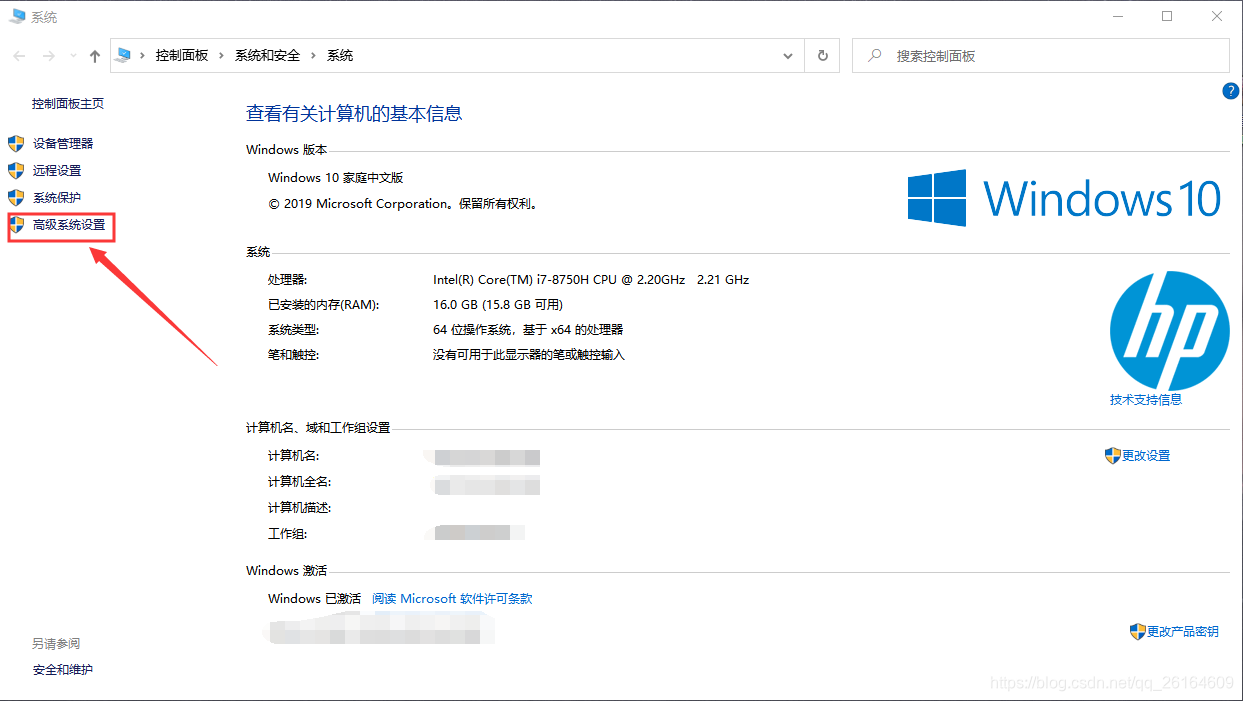
Task: Minimize the 系统 window
Action: click(1117, 16)
